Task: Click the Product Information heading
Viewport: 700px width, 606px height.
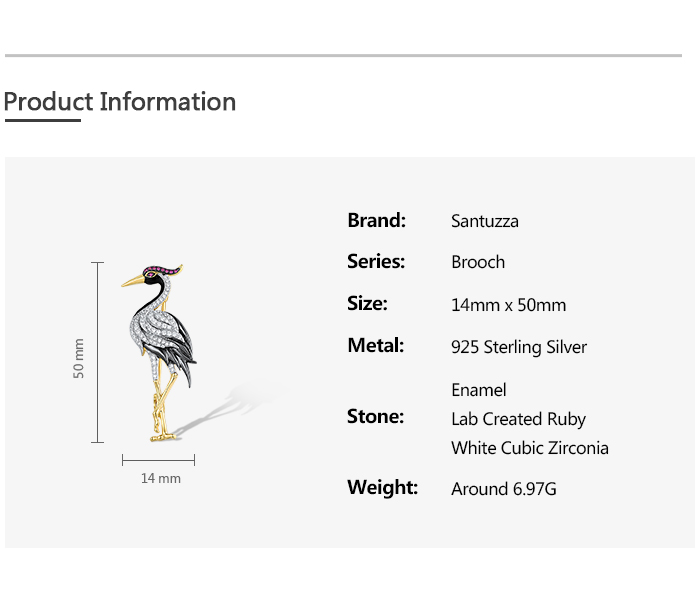Action: (120, 102)
